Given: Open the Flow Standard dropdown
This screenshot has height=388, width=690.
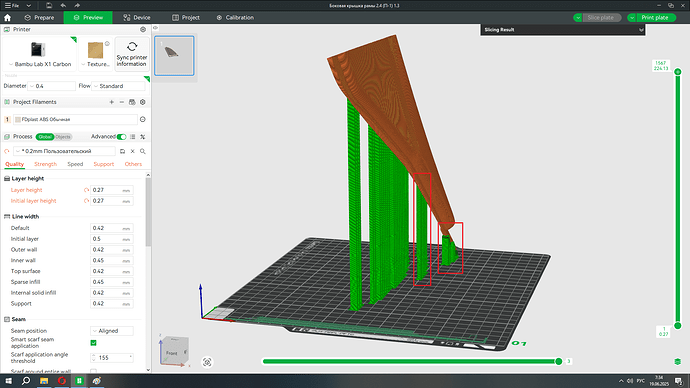Looking at the screenshot, I should (118, 86).
